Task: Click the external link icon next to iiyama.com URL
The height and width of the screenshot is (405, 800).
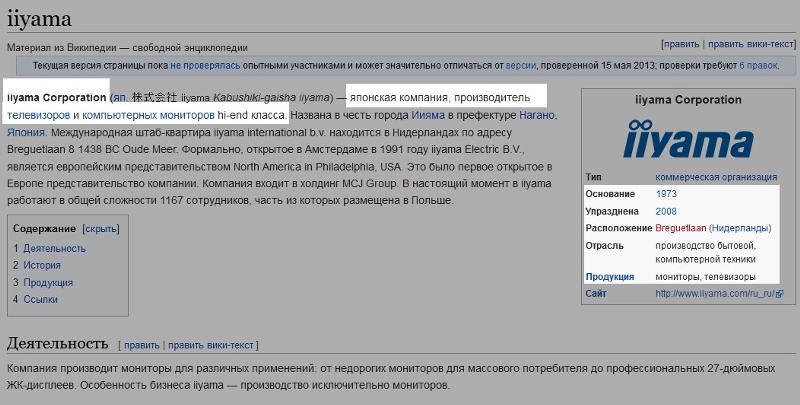Action: tap(780, 294)
